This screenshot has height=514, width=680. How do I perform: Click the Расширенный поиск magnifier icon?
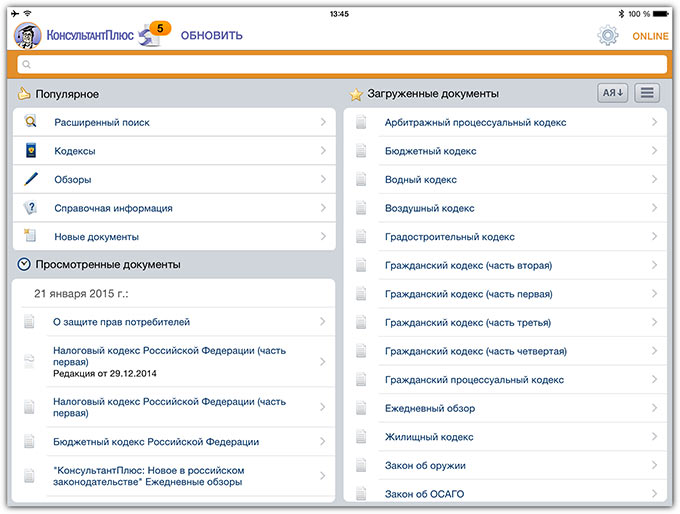[x=30, y=122]
